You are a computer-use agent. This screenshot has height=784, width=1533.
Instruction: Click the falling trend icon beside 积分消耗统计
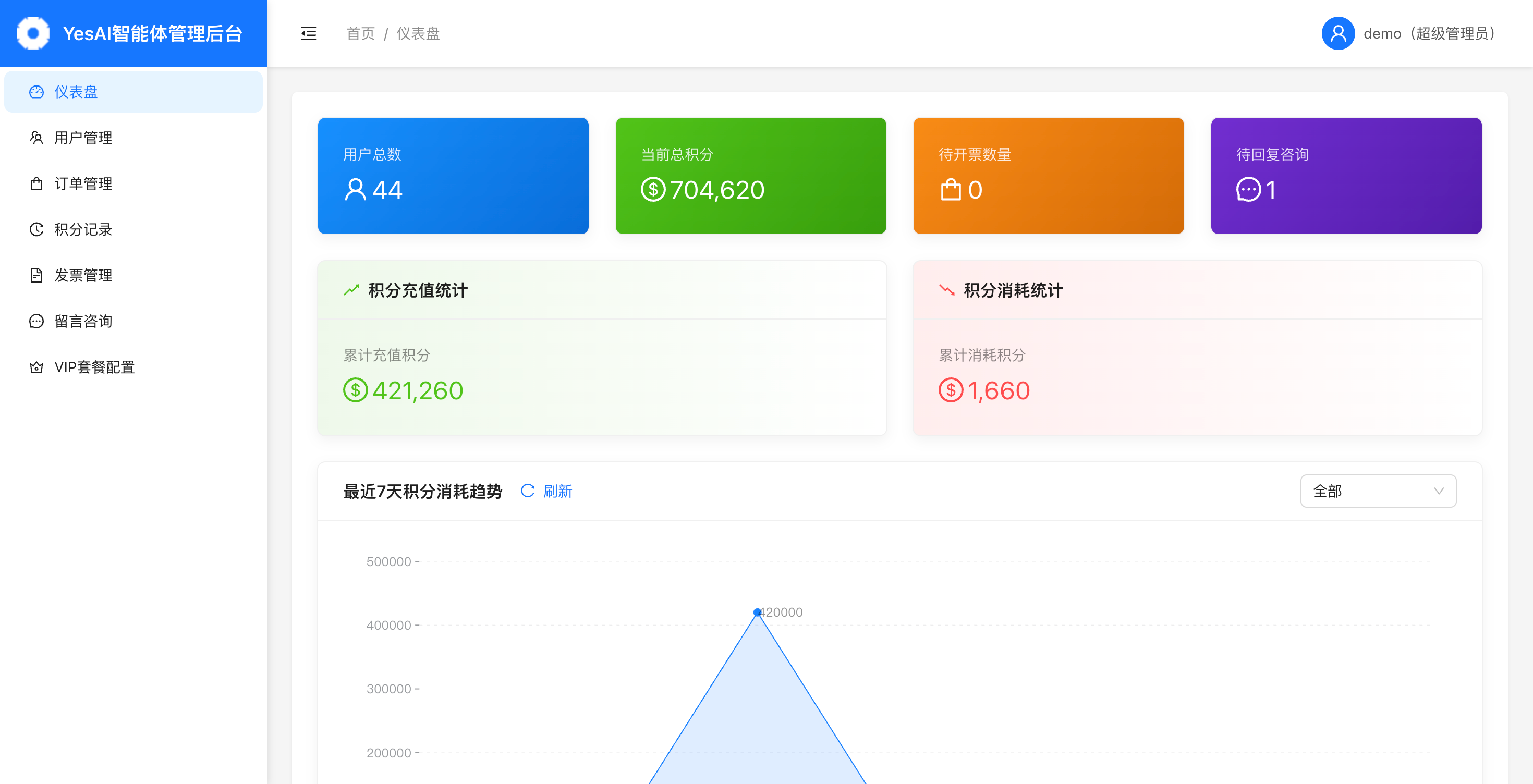946,290
